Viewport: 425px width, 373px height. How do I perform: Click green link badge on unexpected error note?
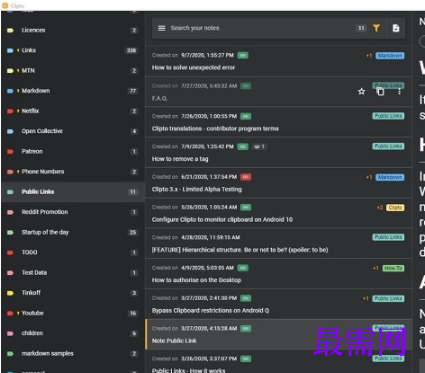(x=243, y=55)
